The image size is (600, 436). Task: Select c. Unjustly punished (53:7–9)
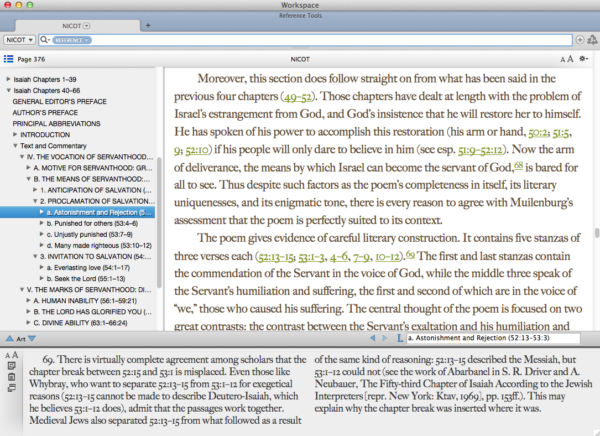point(90,234)
